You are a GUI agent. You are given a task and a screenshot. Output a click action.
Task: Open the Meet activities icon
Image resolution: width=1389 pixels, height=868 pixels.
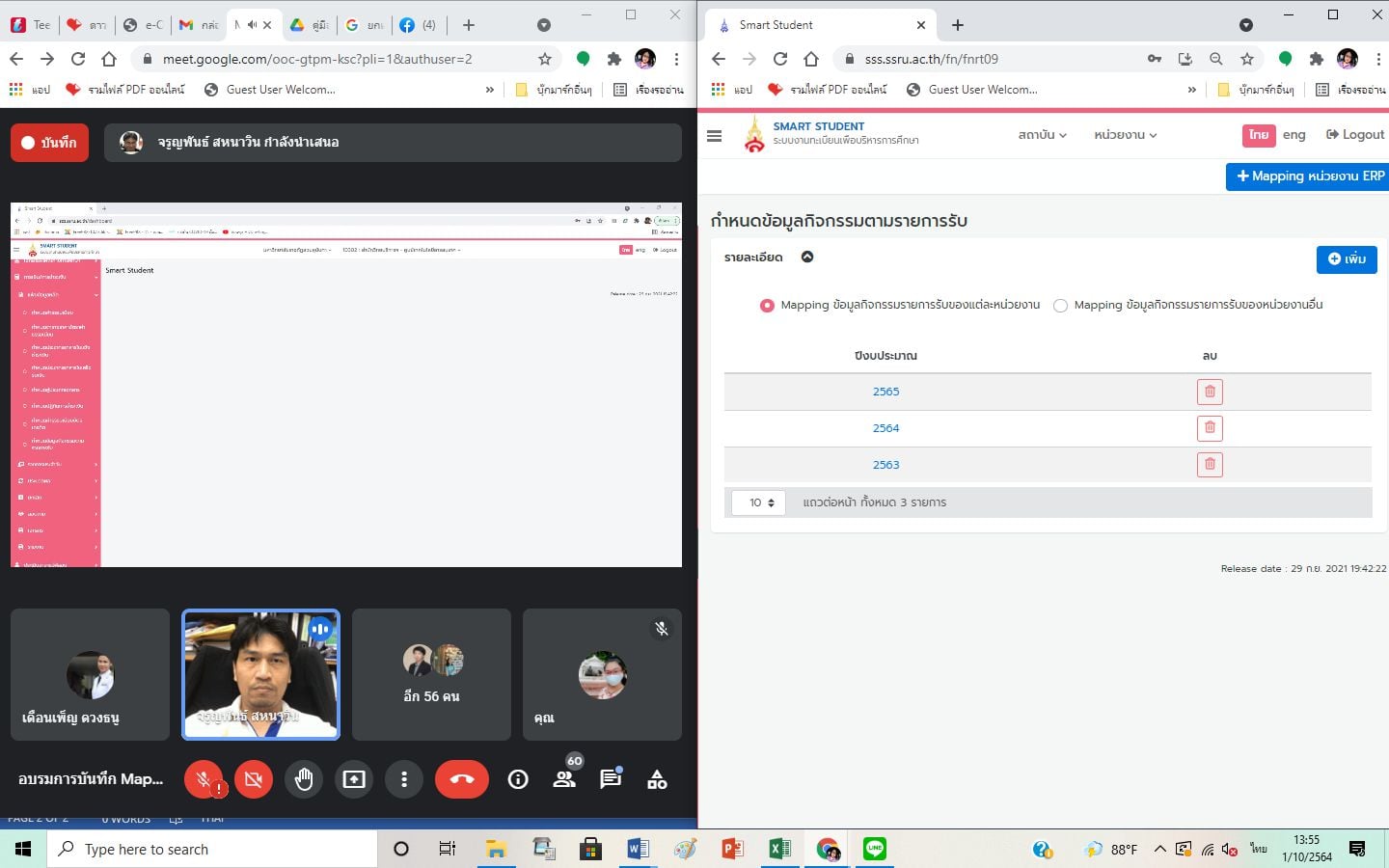point(657,779)
